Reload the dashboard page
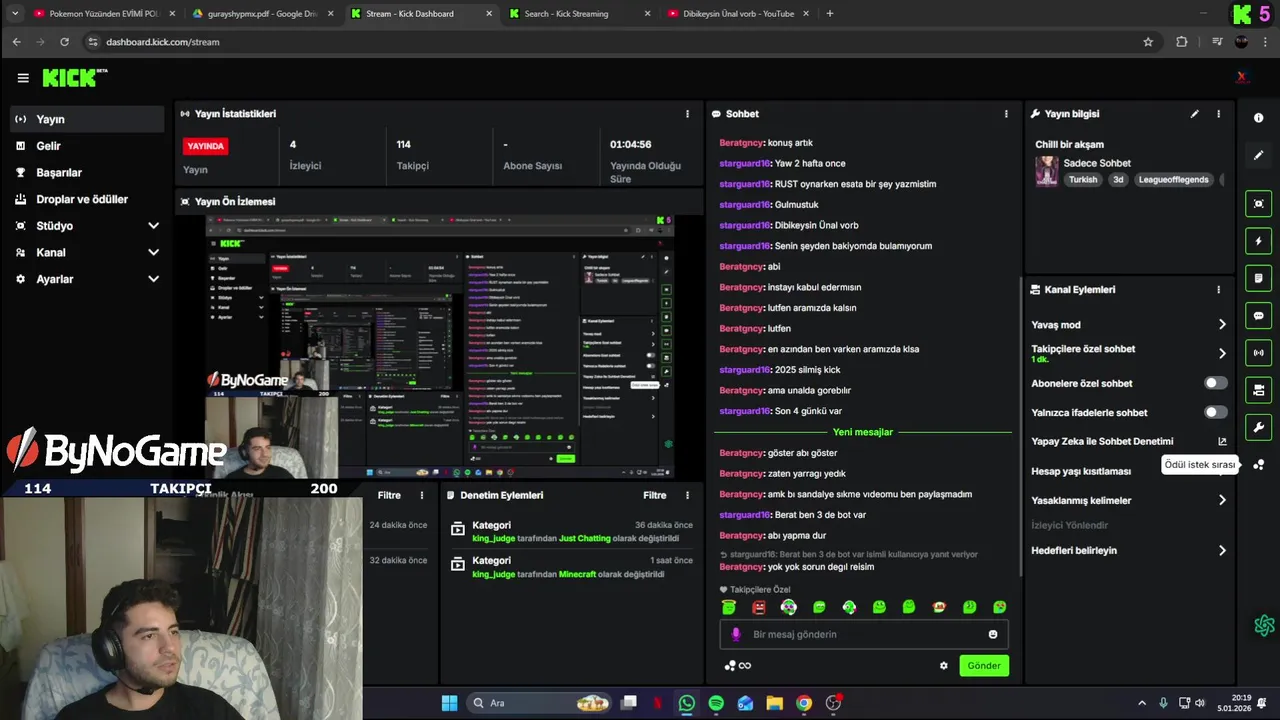This screenshot has height=720, width=1280. [64, 42]
